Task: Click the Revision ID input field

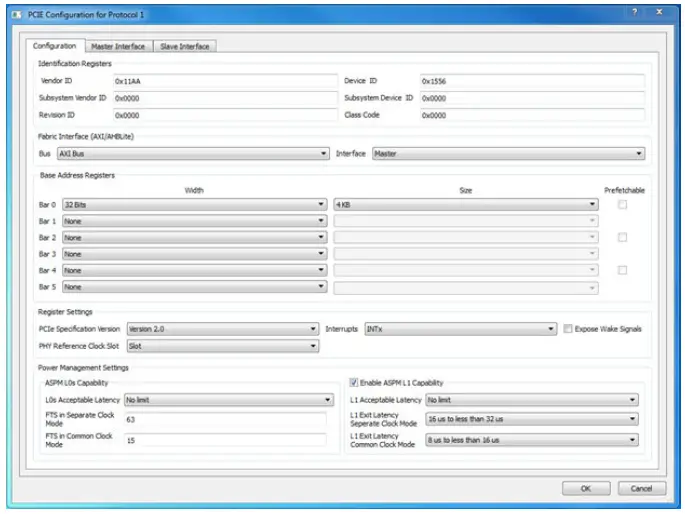Action: 225,115
